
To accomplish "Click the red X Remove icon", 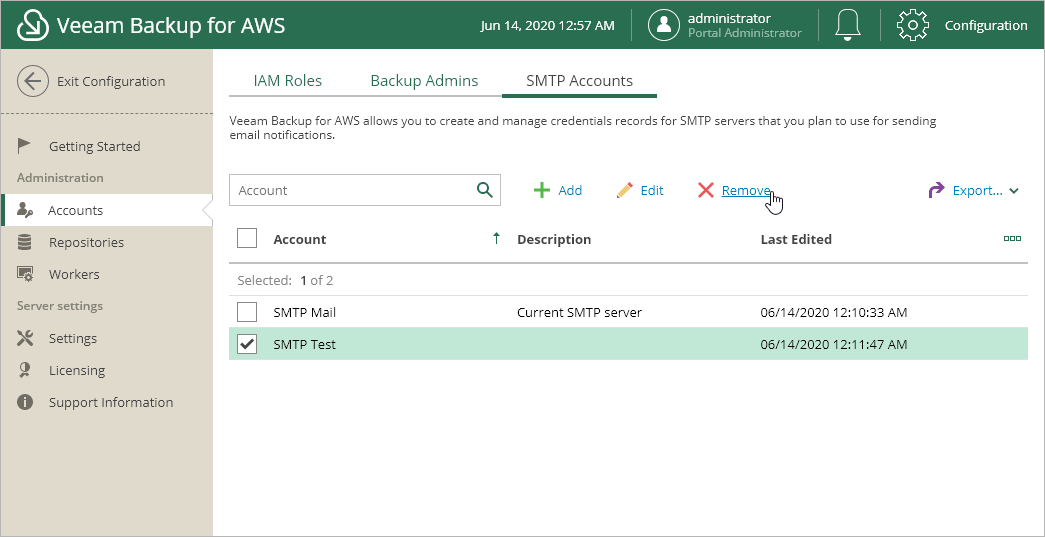I will 706,190.
